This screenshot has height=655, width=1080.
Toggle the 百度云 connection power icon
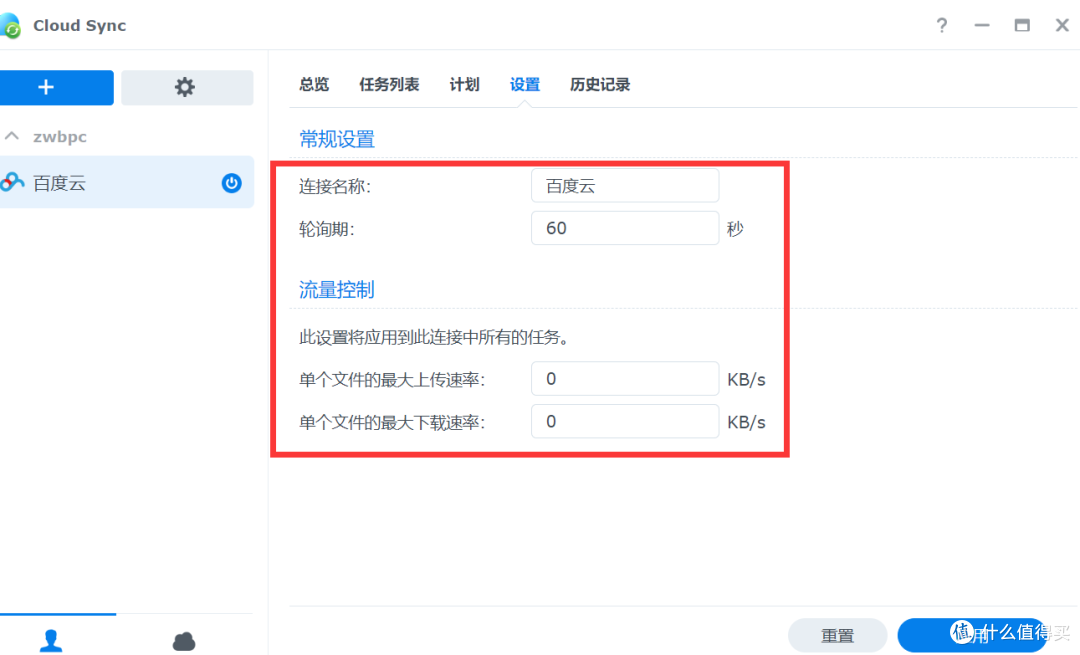(231, 183)
